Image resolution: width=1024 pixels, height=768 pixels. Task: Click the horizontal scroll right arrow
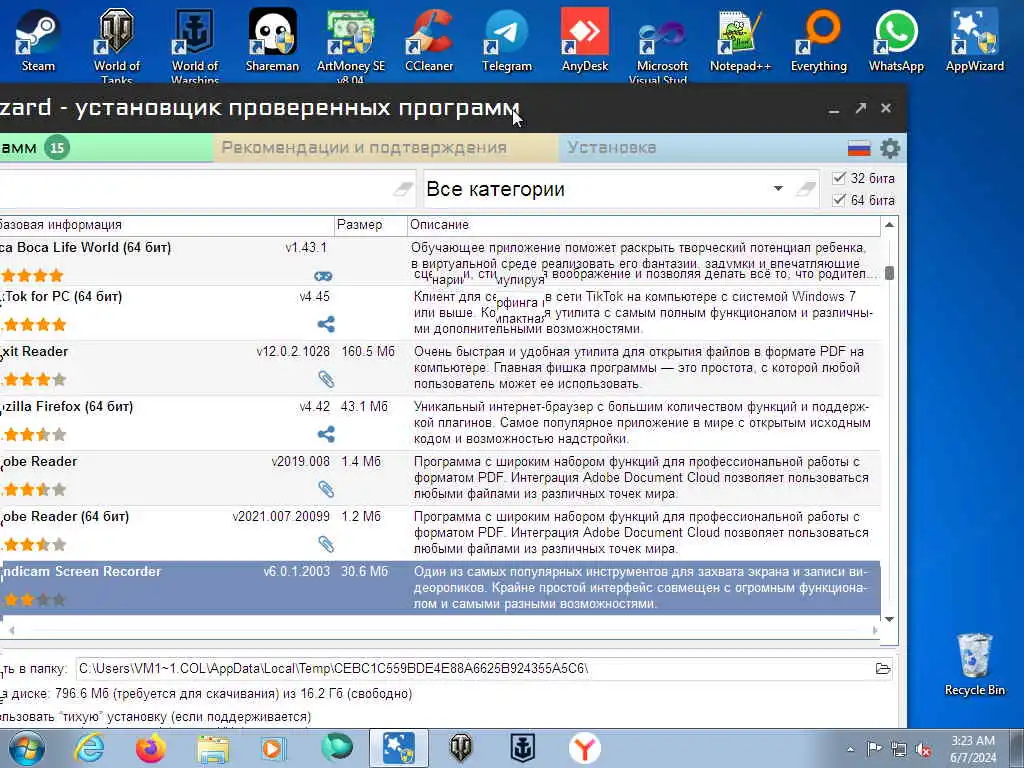click(874, 630)
